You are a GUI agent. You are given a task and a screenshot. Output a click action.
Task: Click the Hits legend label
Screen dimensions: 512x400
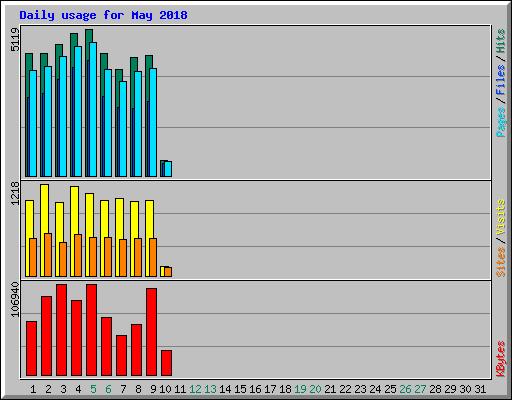501,41
